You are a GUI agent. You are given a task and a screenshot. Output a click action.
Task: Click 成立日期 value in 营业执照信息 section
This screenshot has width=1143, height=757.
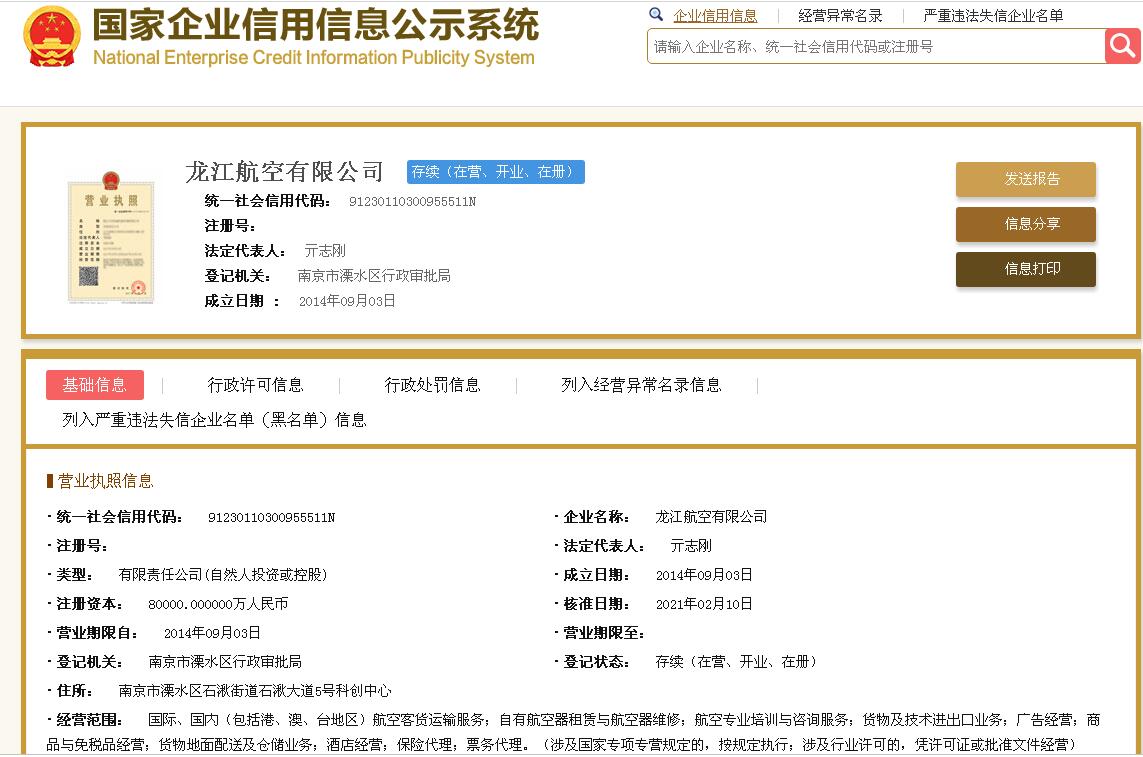click(704, 575)
